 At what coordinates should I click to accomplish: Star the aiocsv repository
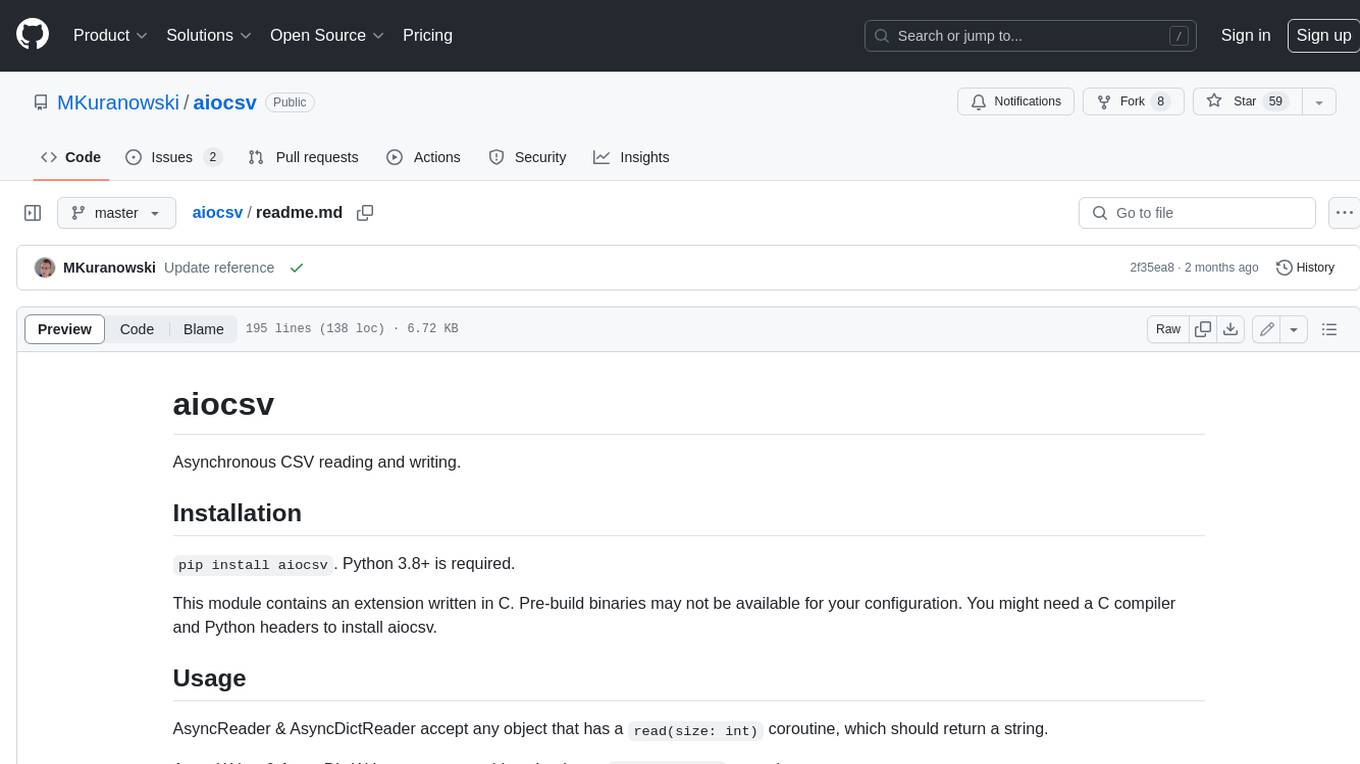[x=1247, y=102]
